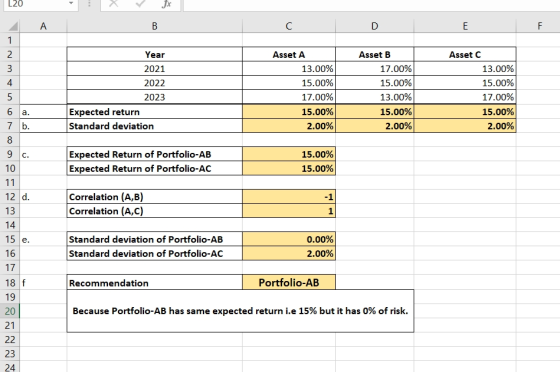
Task: Select column F header
Action: 539,26
